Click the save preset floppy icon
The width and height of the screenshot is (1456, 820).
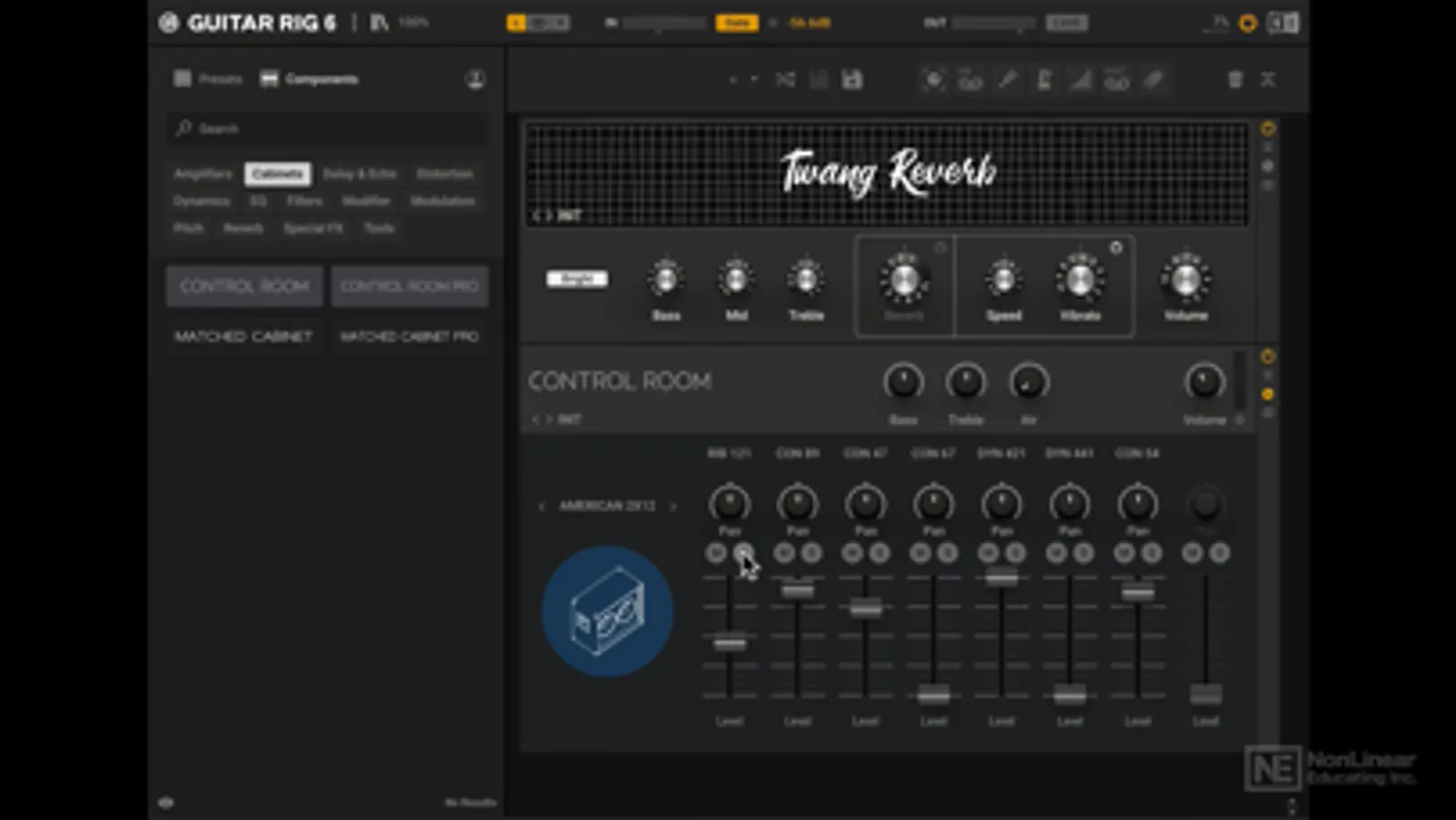click(852, 80)
